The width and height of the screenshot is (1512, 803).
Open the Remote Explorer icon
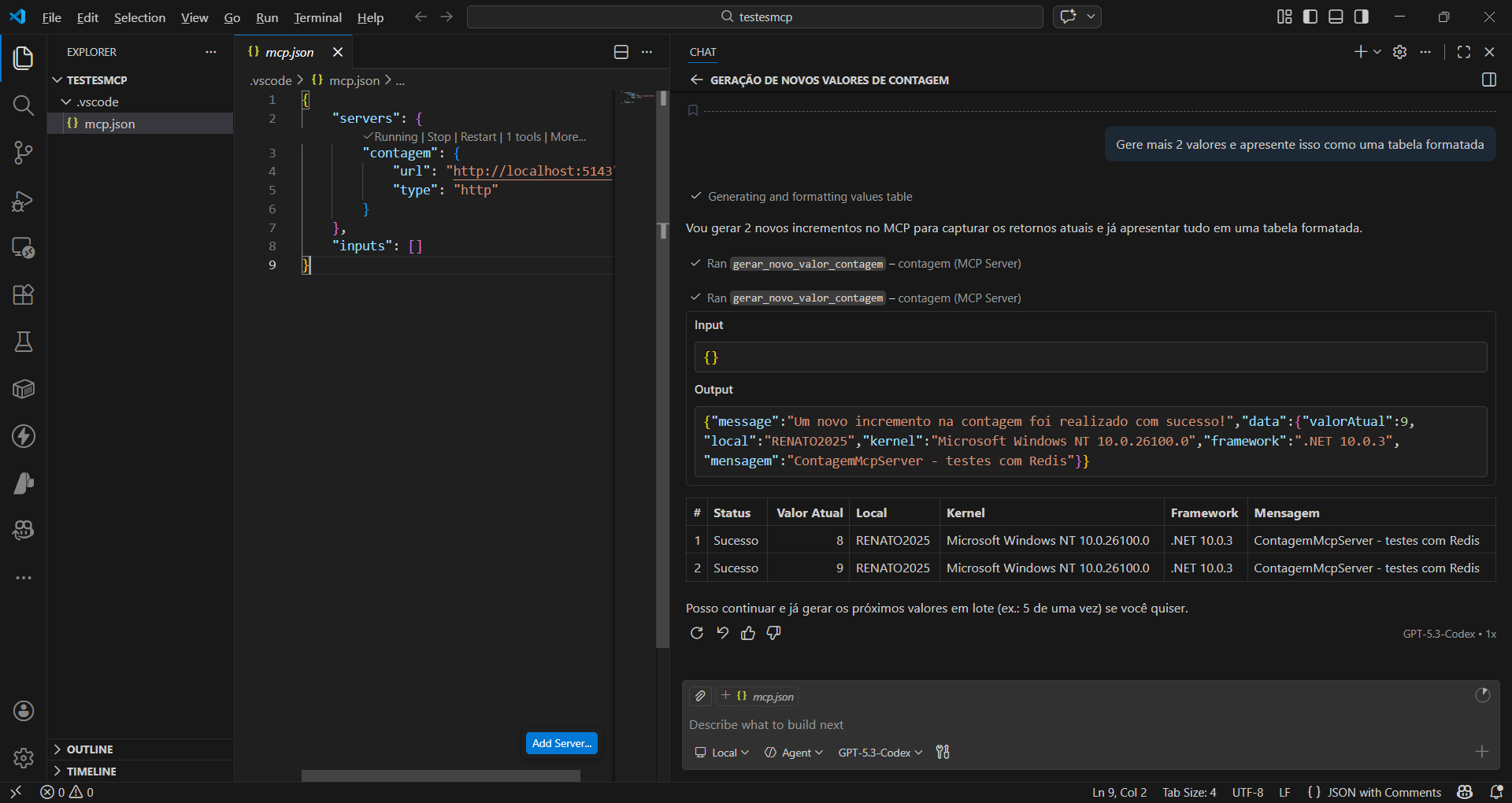click(24, 248)
